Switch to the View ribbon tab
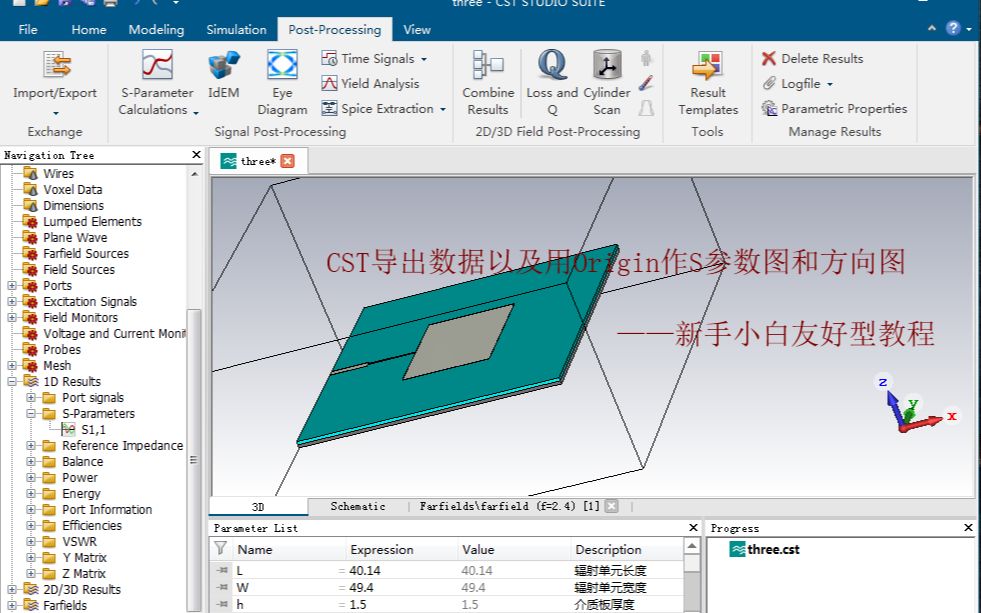The image size is (981, 613). (417, 29)
